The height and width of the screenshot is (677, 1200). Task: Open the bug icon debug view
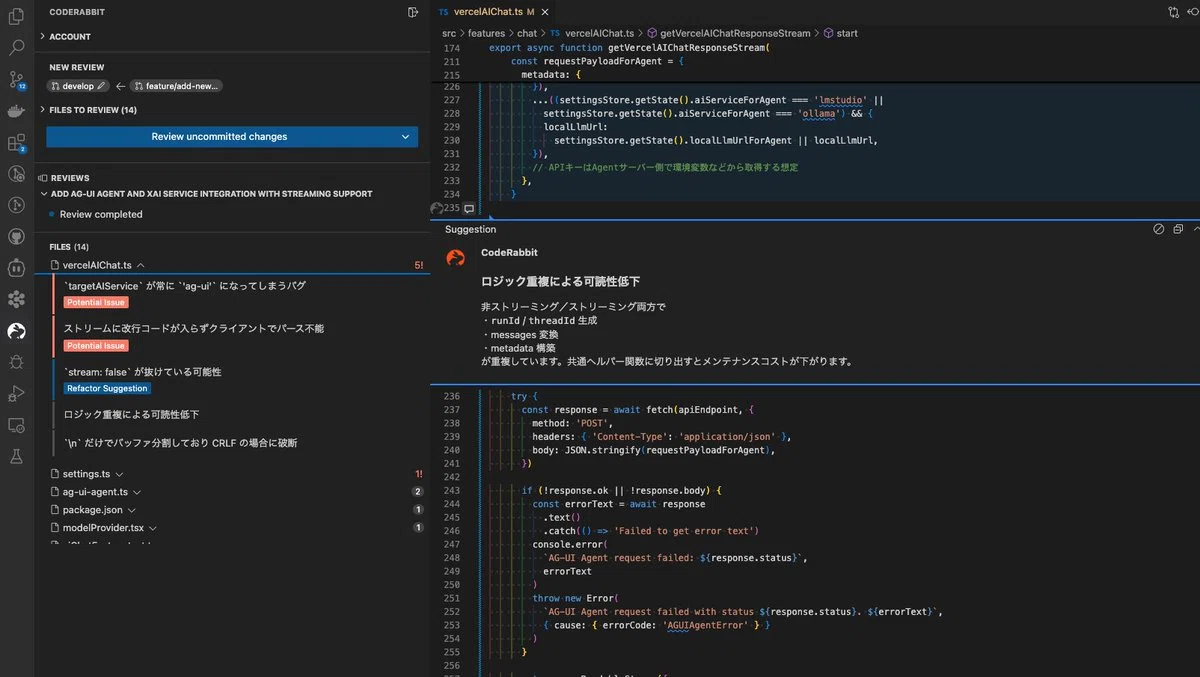(16, 362)
